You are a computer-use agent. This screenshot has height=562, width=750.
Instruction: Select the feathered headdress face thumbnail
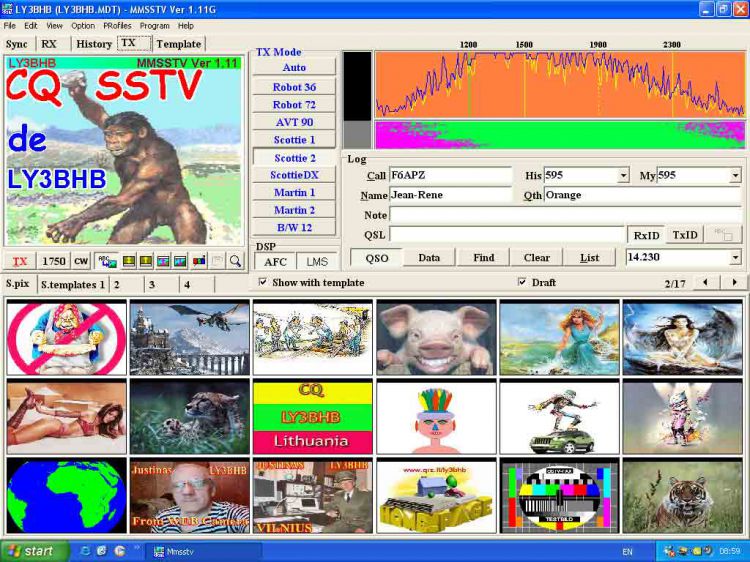point(436,417)
